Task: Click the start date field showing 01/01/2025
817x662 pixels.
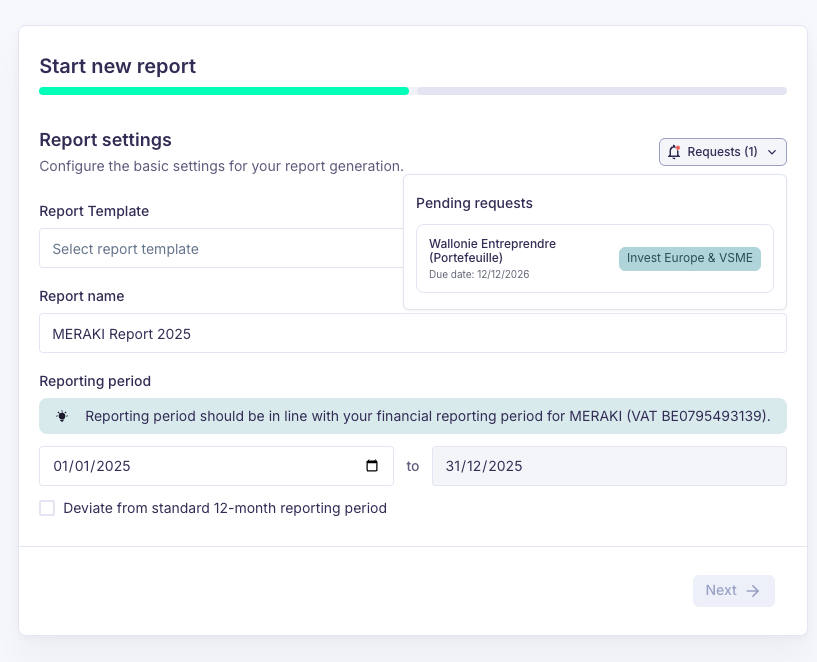Action: point(150,465)
